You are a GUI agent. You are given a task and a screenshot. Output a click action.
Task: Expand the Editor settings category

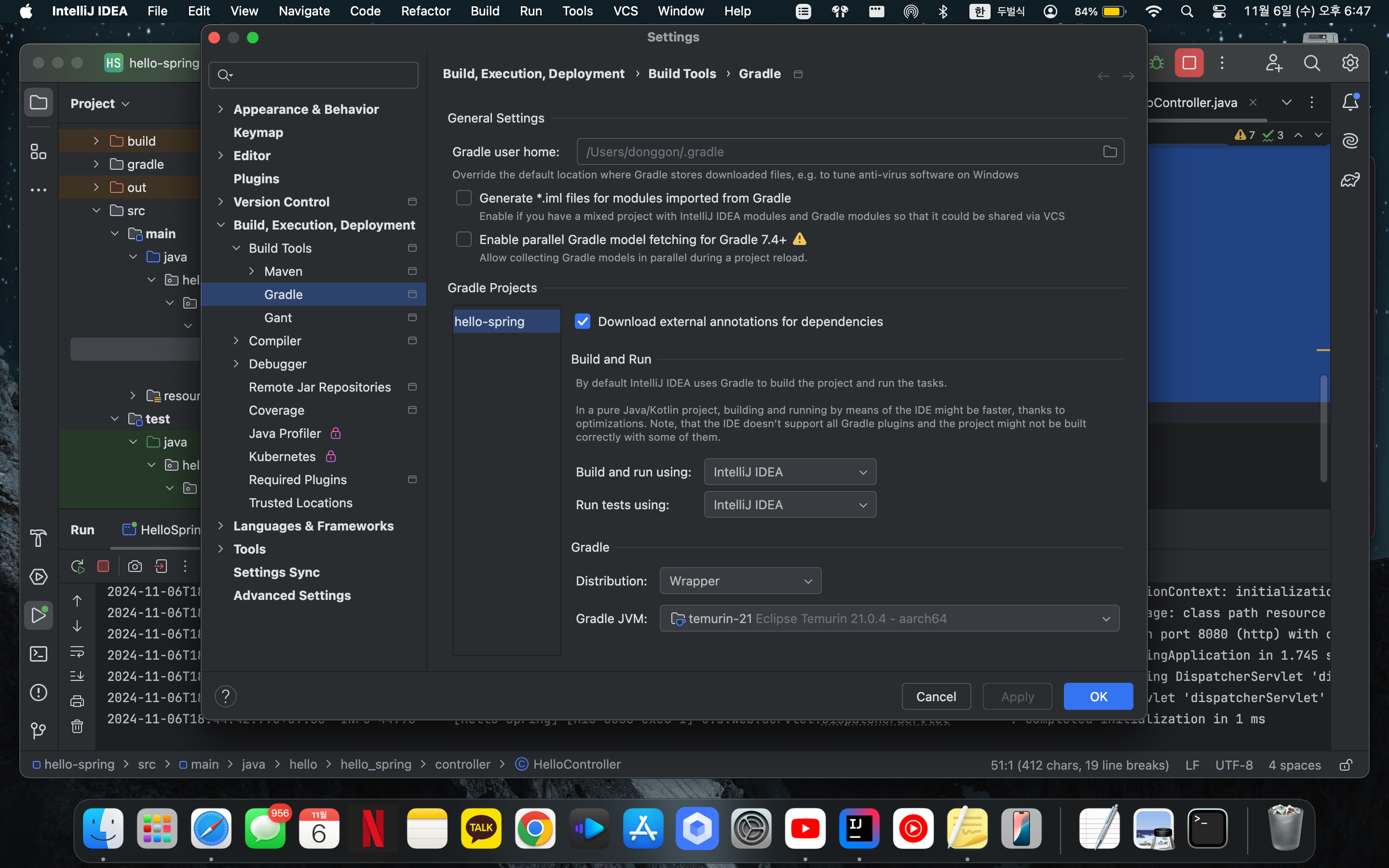220,155
